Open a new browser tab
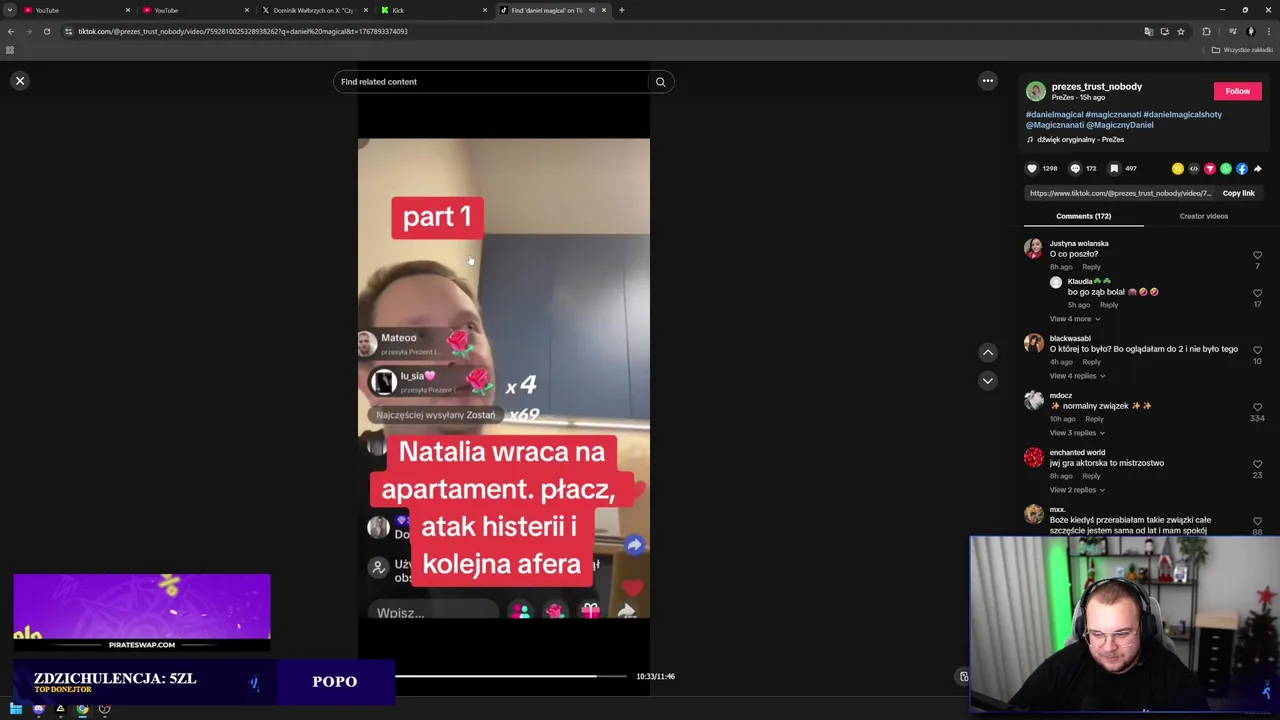The width and height of the screenshot is (1280, 720). point(621,10)
